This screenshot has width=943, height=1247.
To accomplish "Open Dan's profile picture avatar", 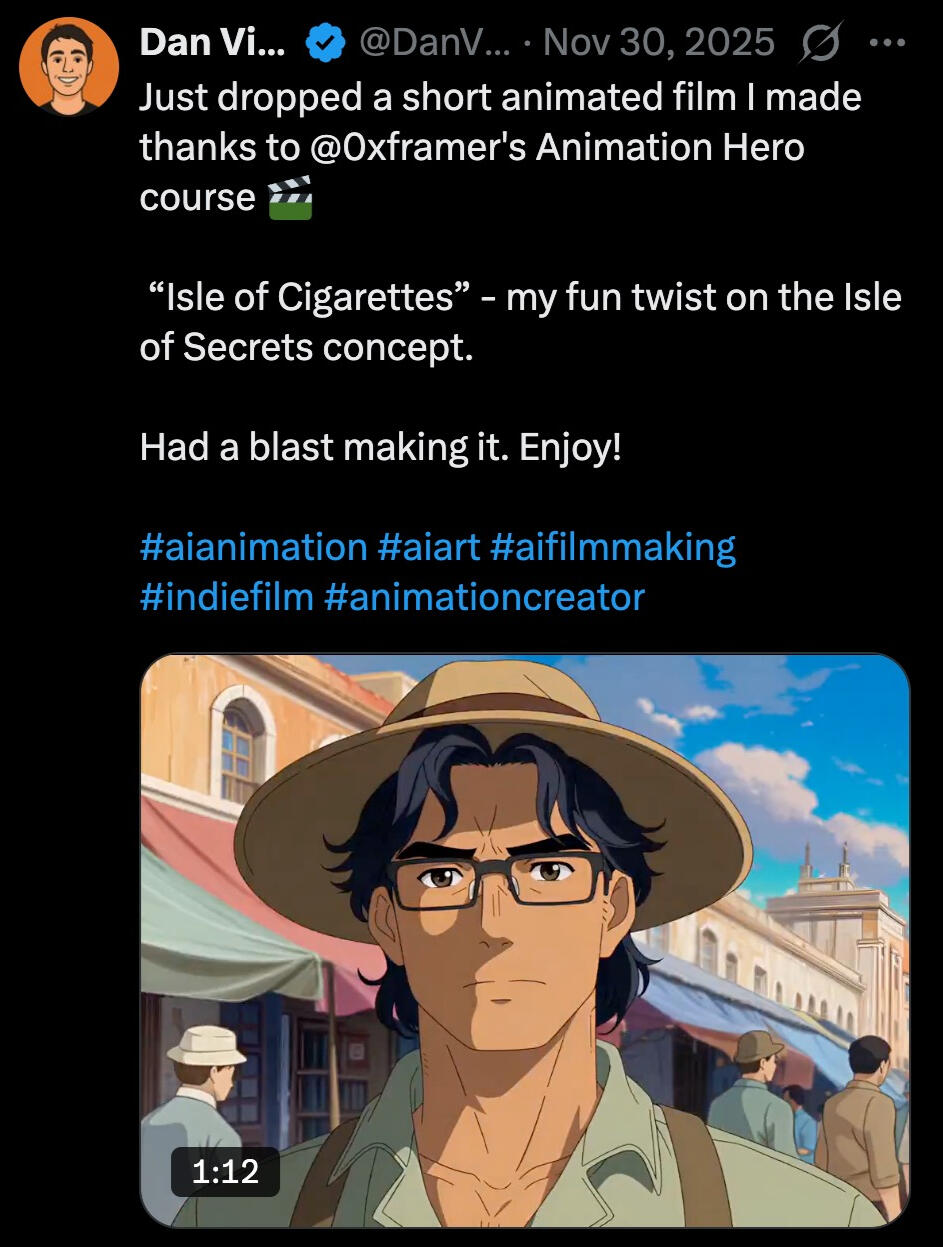I will point(68,66).
